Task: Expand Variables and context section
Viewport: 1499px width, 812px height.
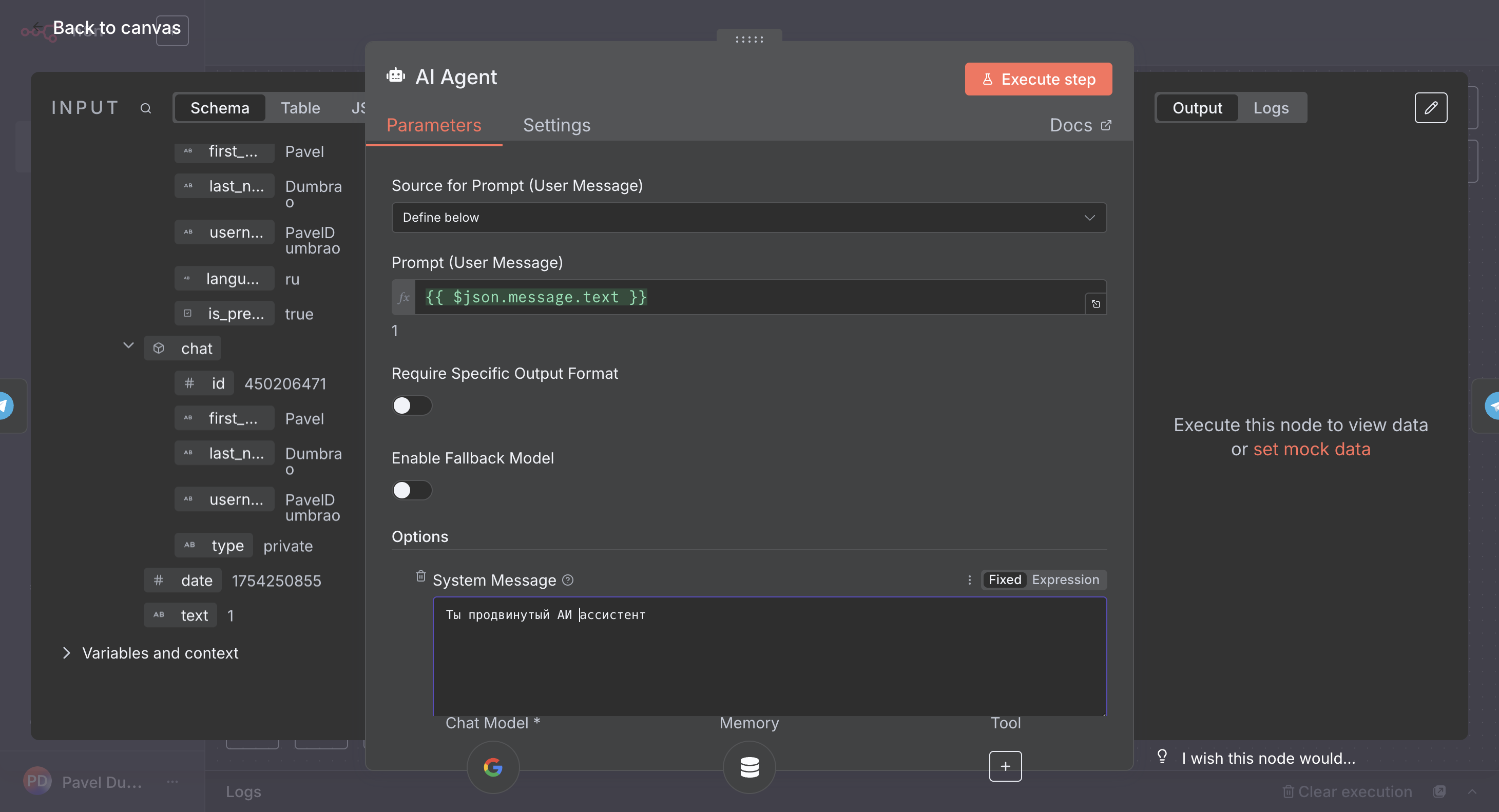Action: pyautogui.click(x=66, y=652)
